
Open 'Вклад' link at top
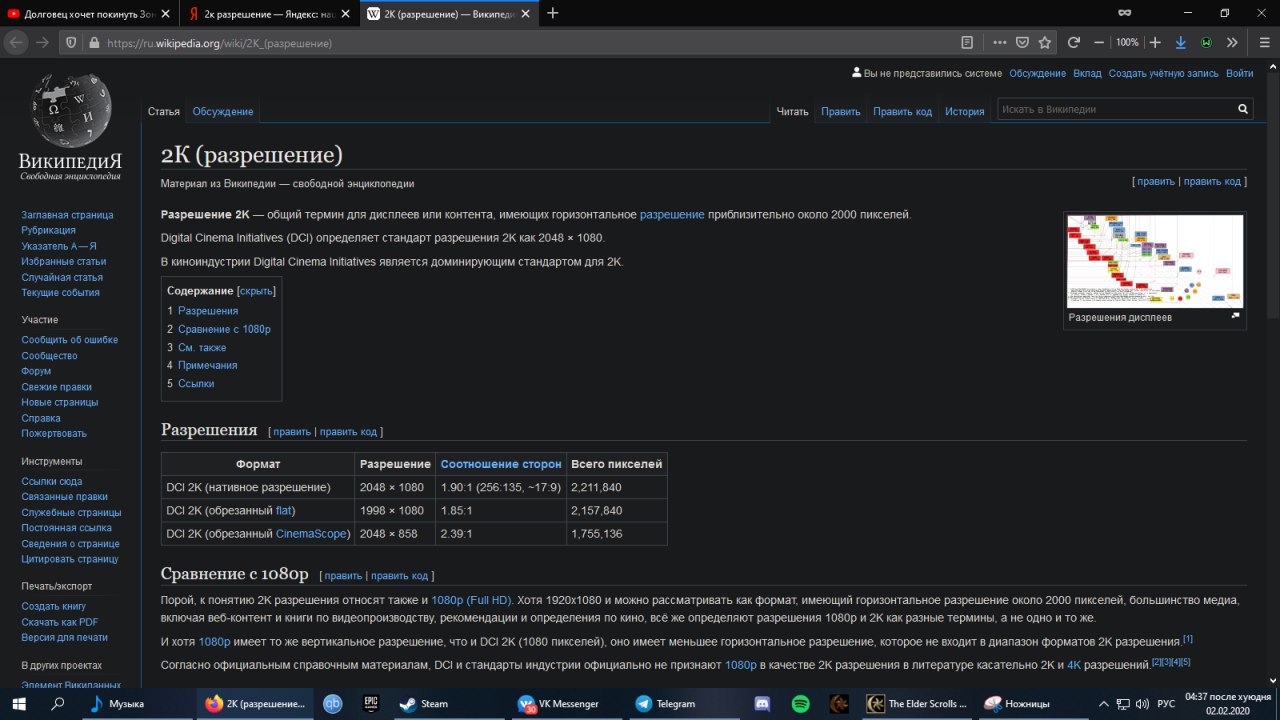tap(1087, 73)
